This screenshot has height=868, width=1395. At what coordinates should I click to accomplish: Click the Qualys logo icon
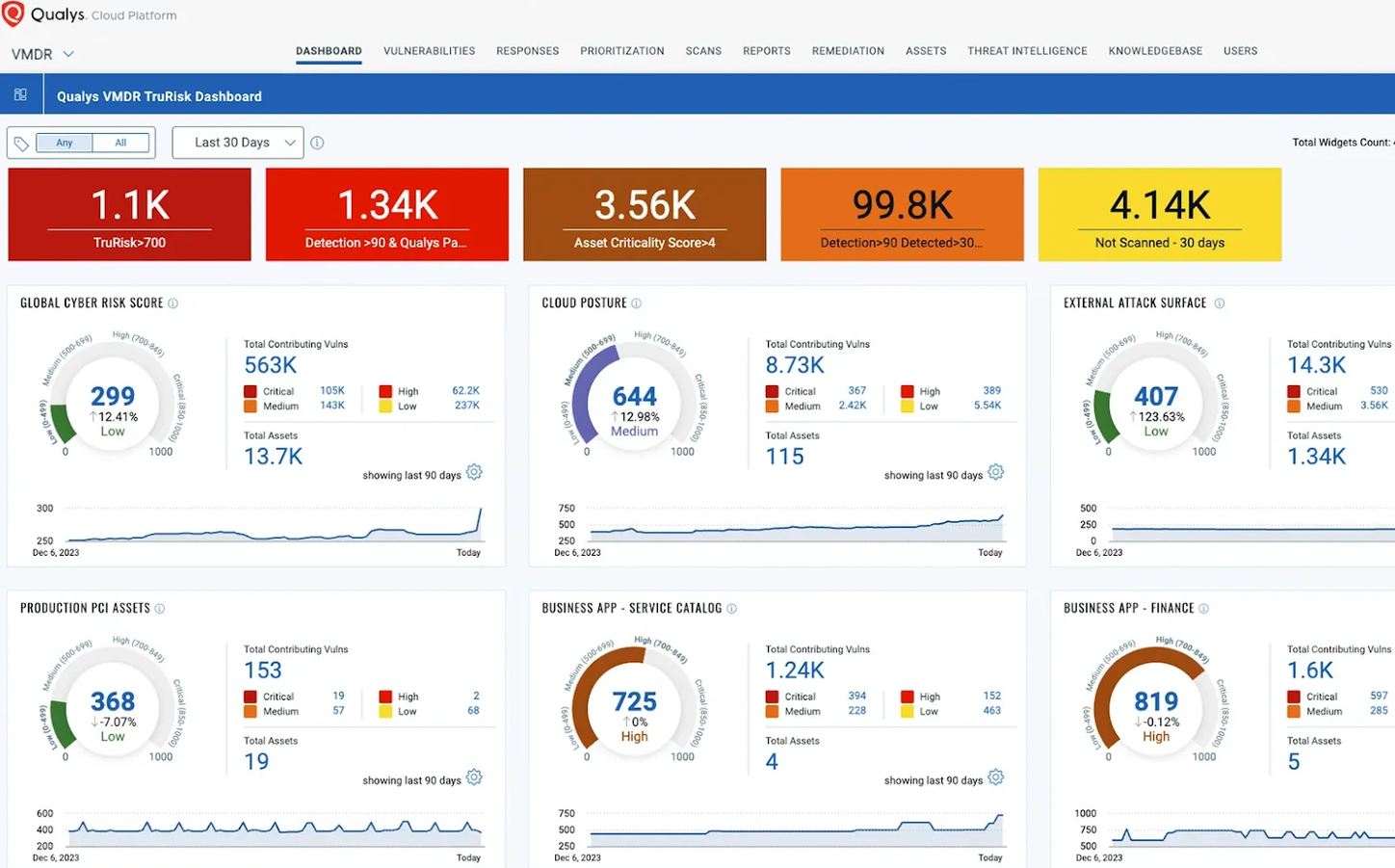(x=13, y=14)
